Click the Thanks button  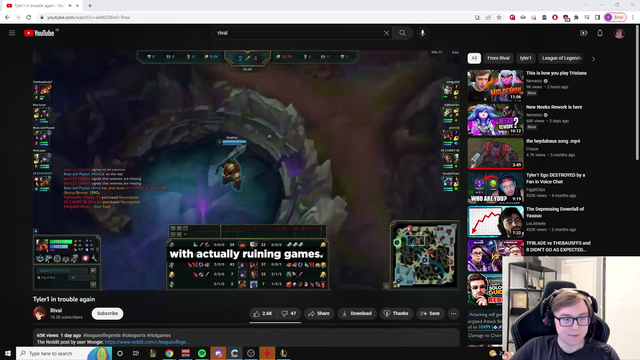pos(396,313)
